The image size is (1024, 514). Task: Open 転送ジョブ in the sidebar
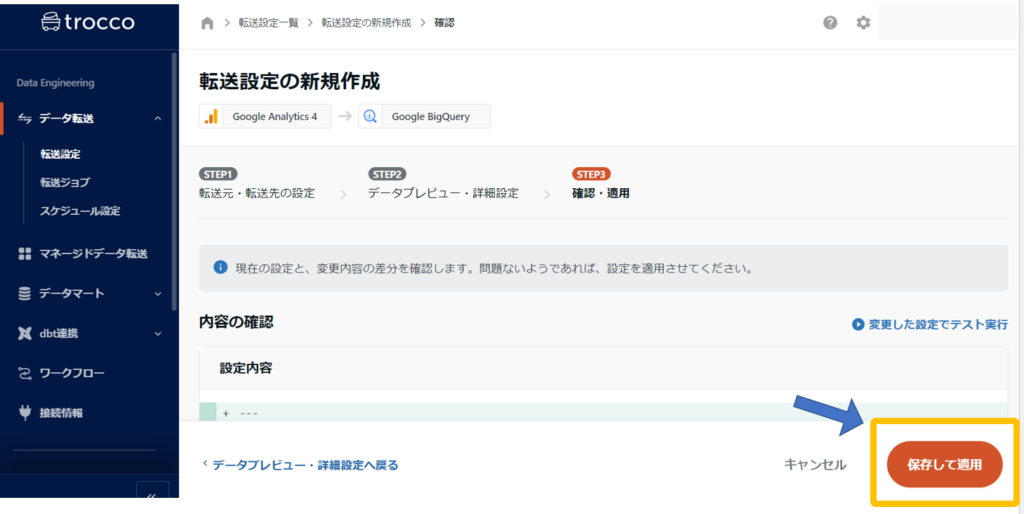click(64, 182)
